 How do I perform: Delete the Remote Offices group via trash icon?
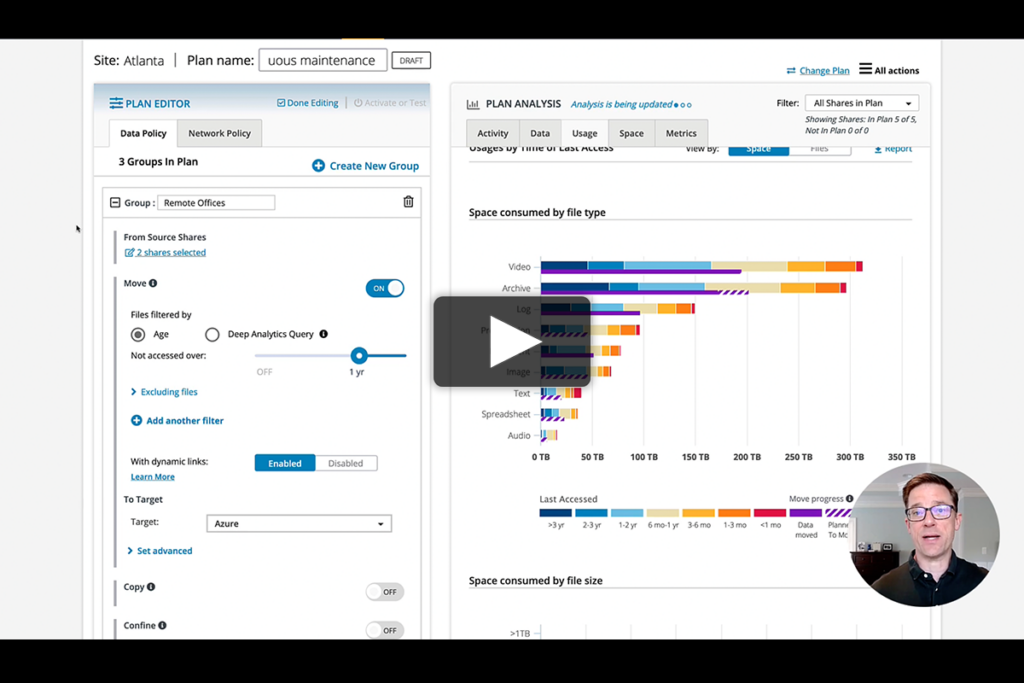point(408,201)
